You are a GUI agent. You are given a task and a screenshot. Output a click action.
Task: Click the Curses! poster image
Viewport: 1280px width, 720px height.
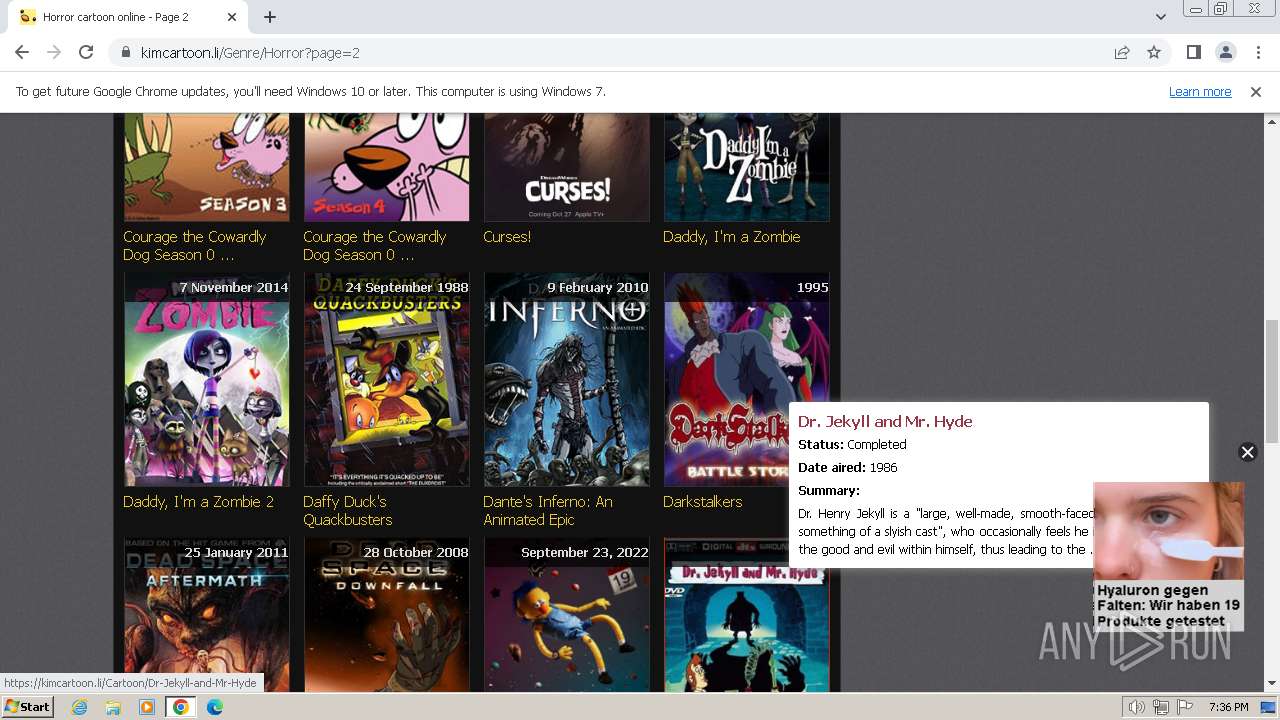pyautogui.click(x=566, y=166)
